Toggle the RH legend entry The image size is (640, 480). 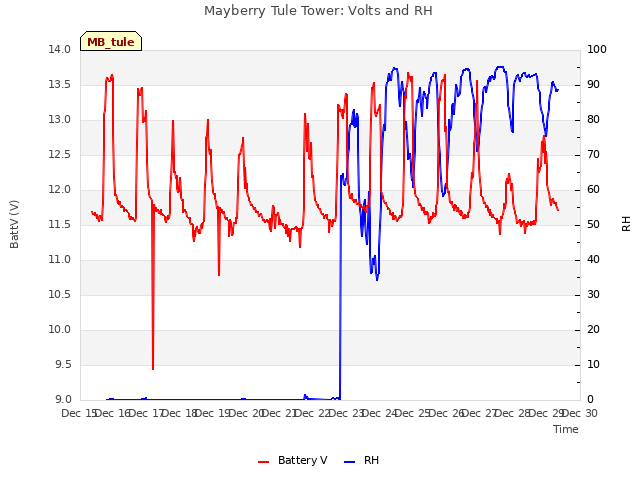[362, 460]
